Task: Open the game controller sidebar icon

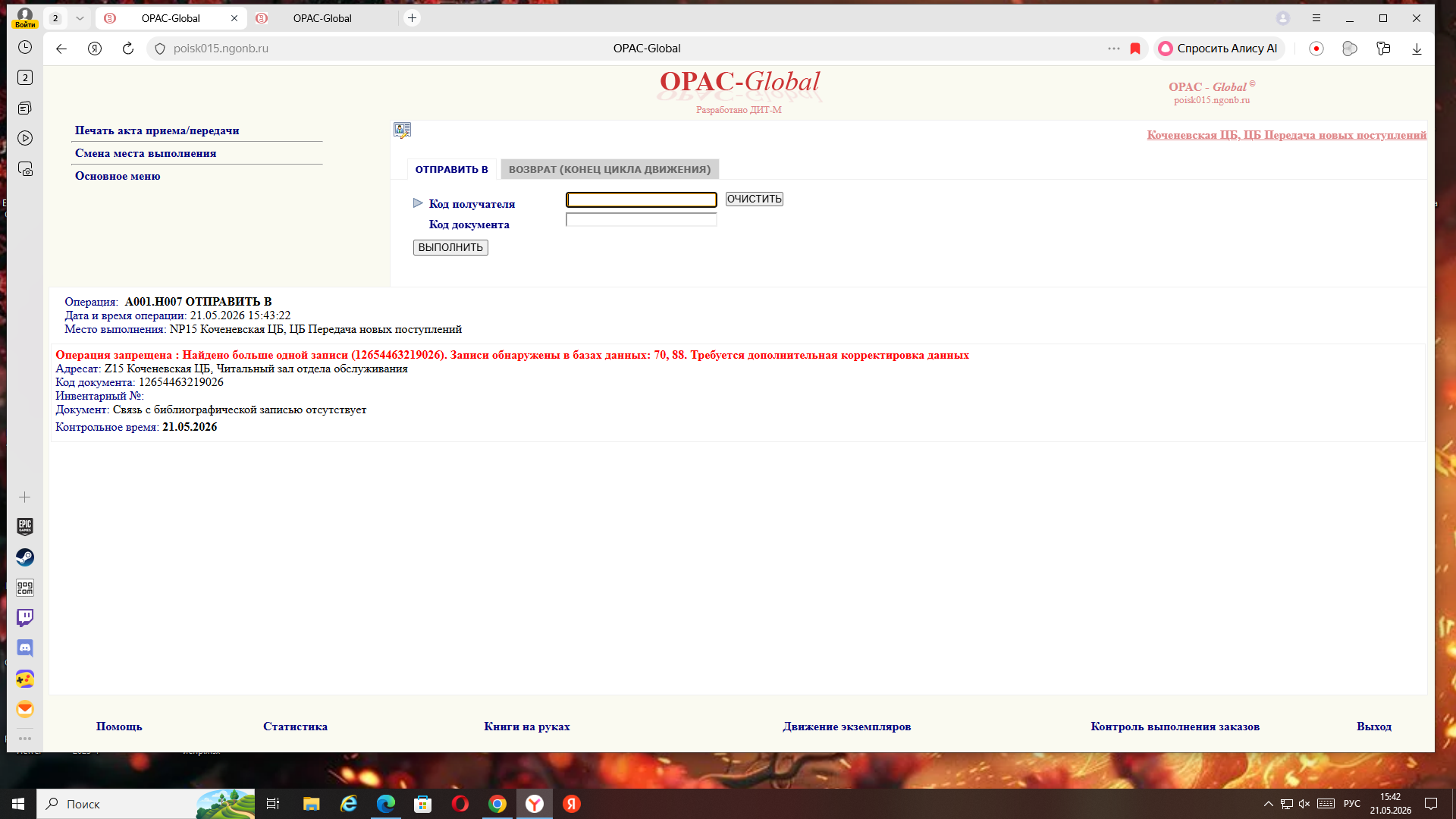Action: pyautogui.click(x=25, y=679)
